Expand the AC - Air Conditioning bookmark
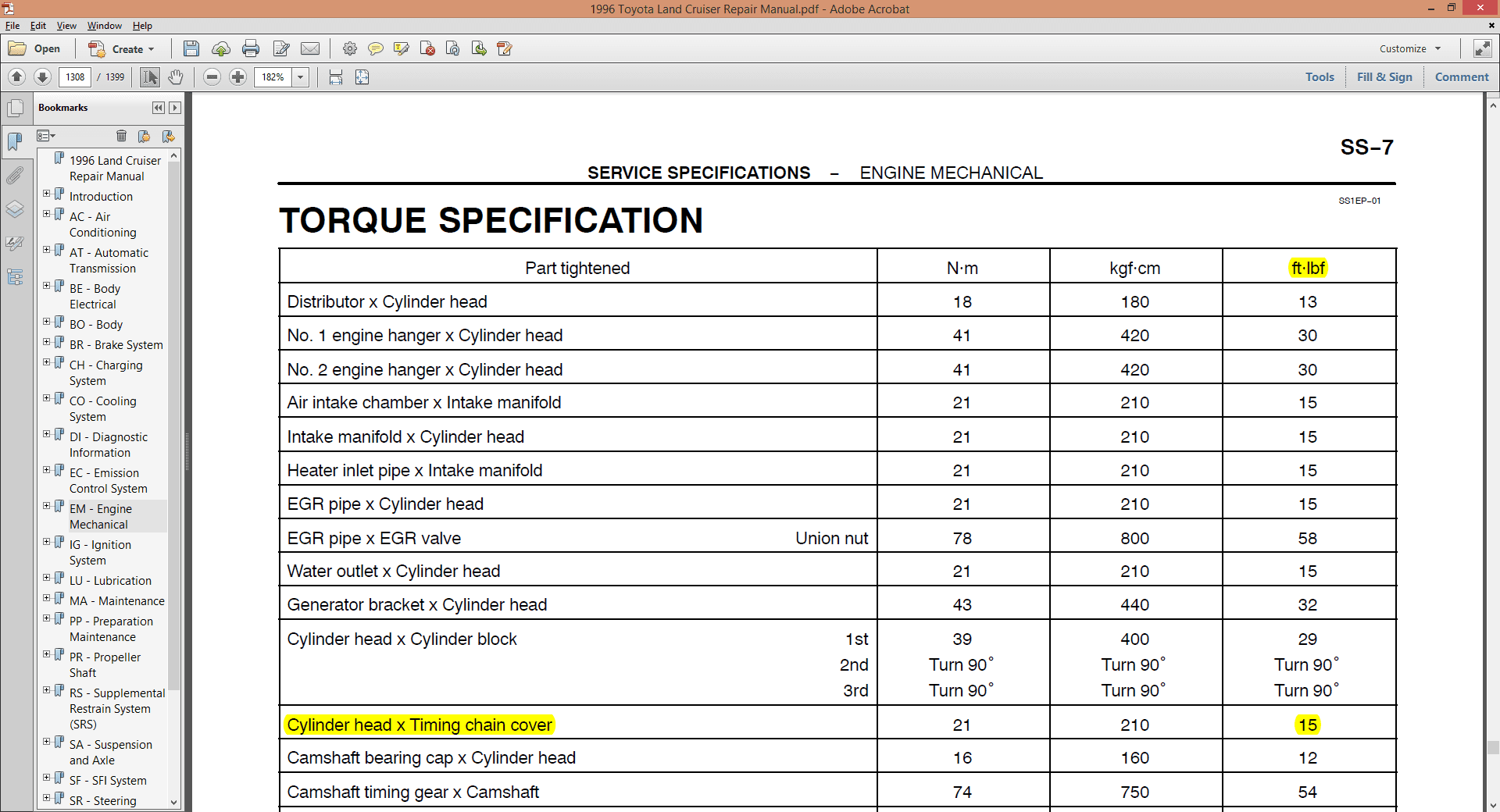The height and width of the screenshot is (812, 1500). click(x=47, y=213)
